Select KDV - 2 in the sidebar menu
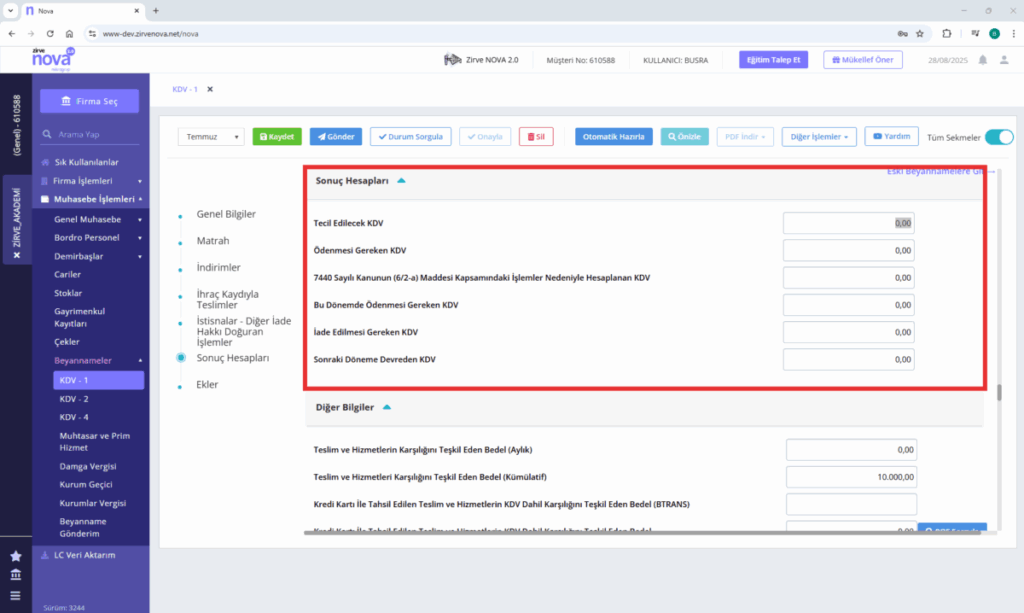Viewport: 1024px width, 613px height. (74, 399)
